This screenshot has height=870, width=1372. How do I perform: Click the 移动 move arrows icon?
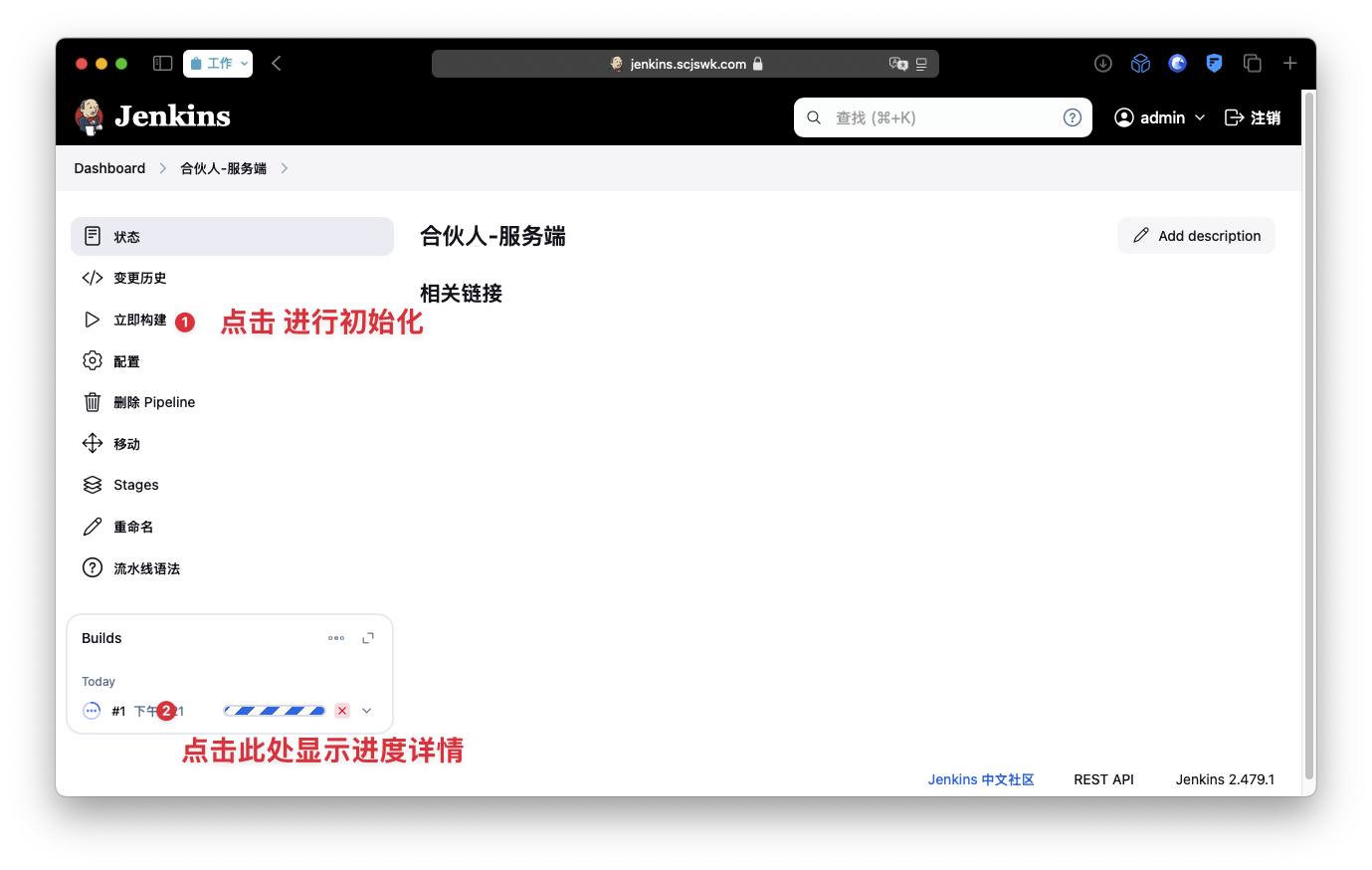tap(93, 444)
